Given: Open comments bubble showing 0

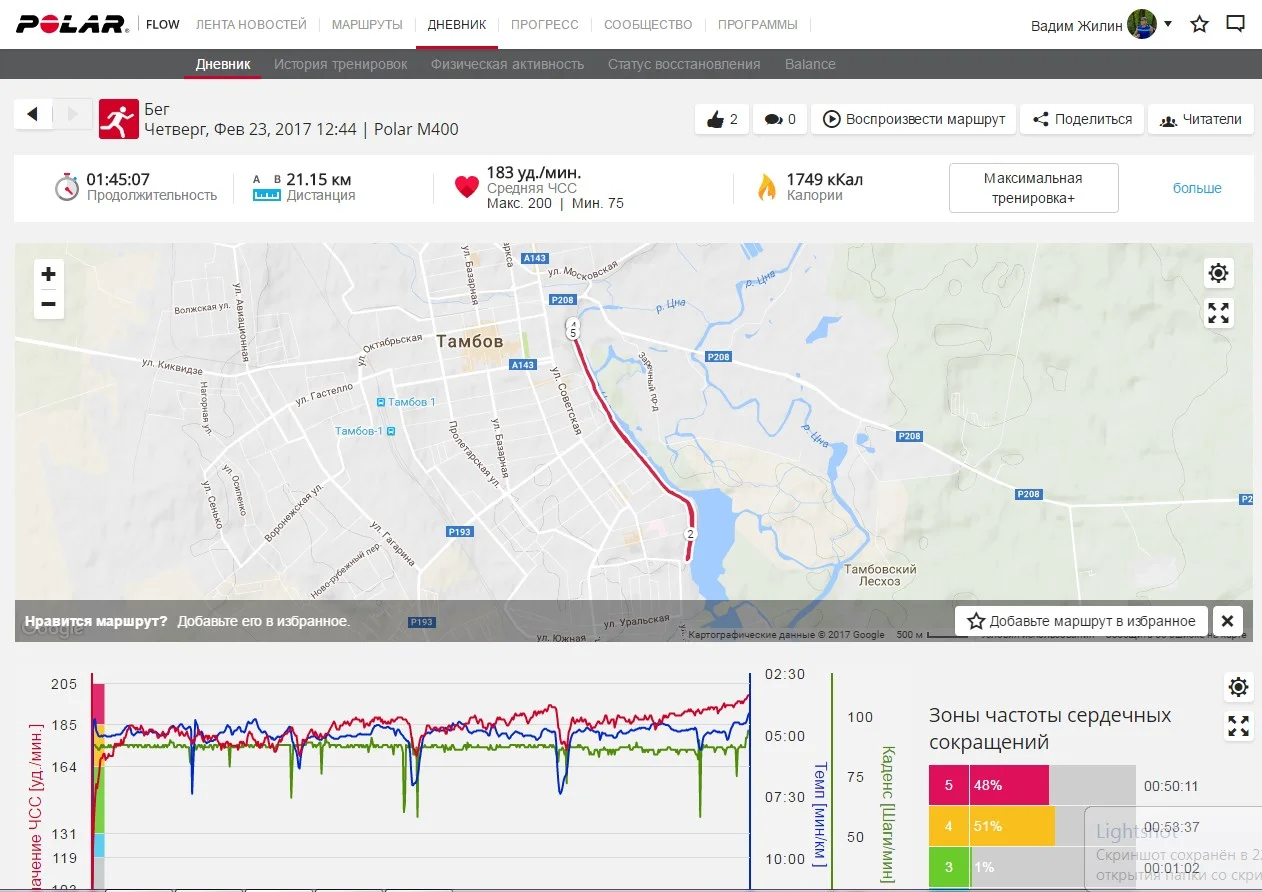Looking at the screenshot, I should coord(780,119).
